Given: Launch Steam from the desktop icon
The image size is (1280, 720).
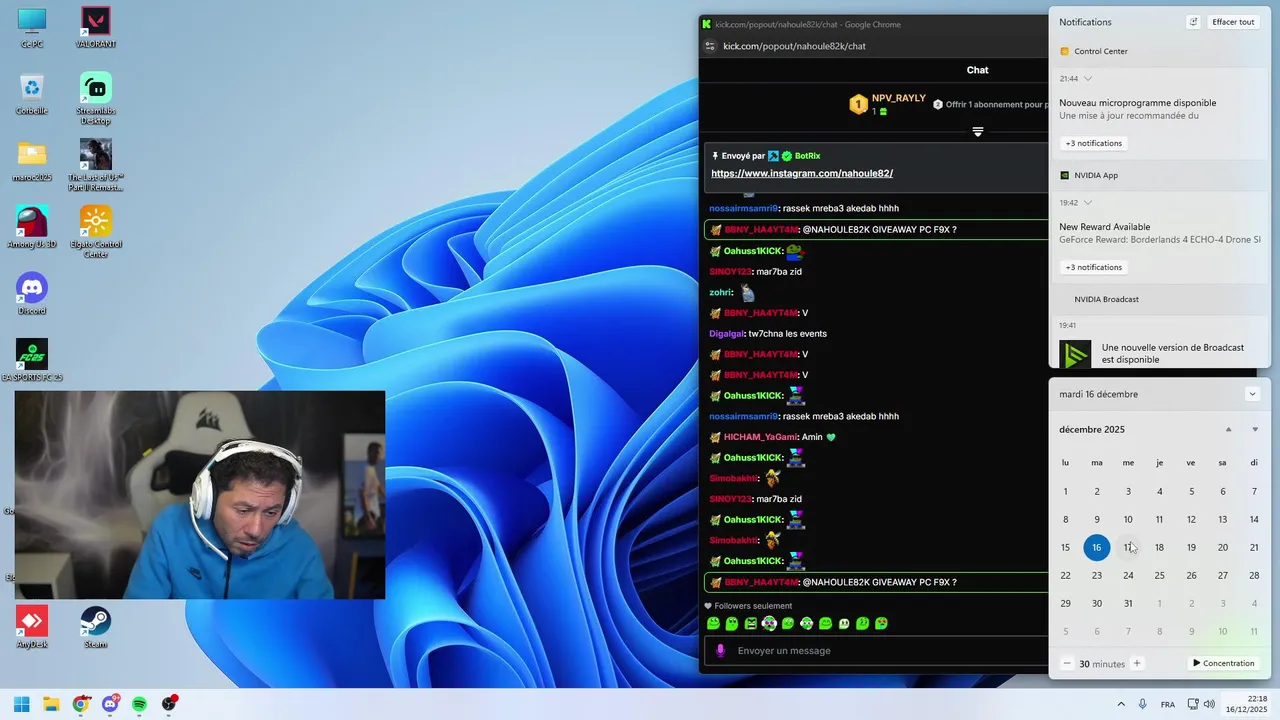Looking at the screenshot, I should tap(96, 627).
